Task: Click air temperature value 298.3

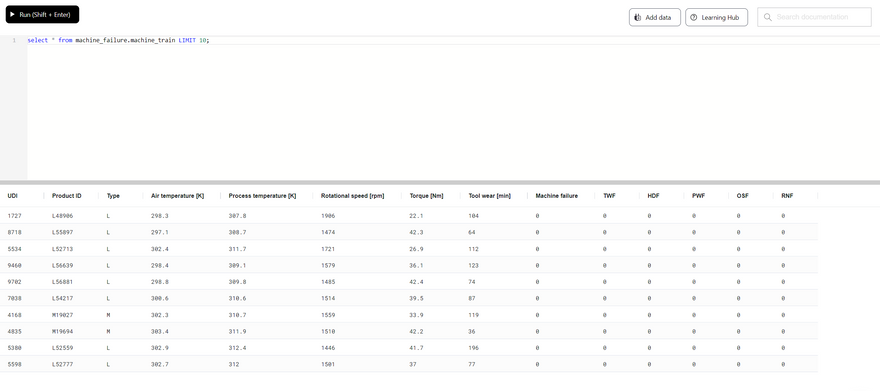Action: click(159, 215)
